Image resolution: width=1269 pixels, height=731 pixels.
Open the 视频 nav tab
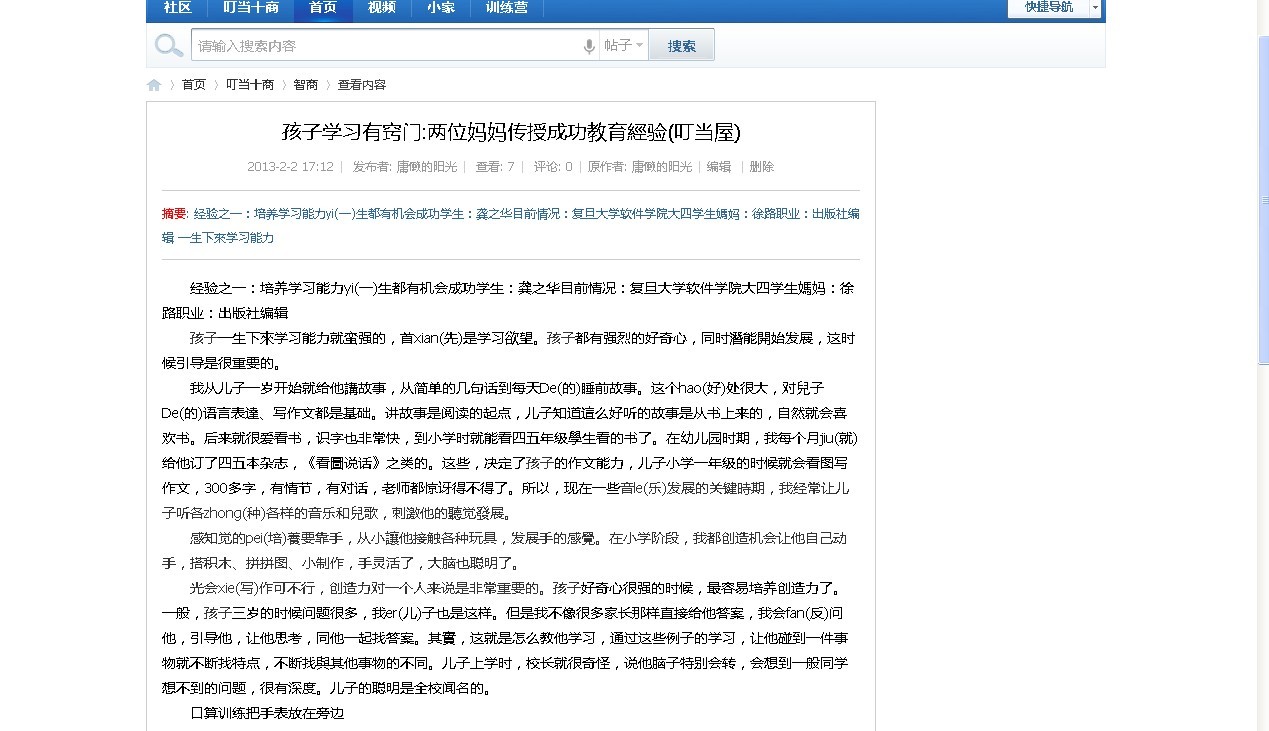pyautogui.click(x=382, y=8)
